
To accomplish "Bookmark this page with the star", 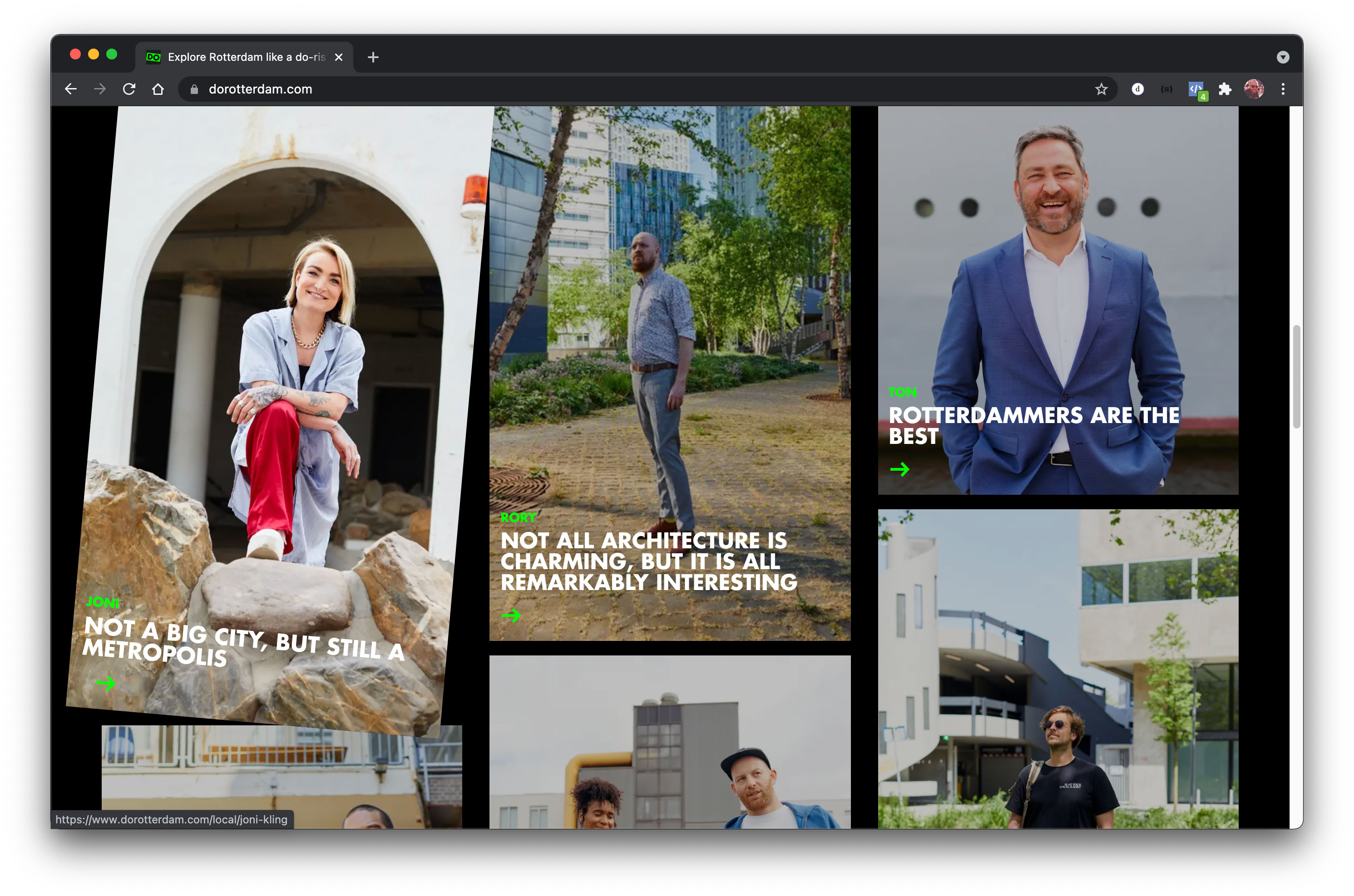I will 1101,89.
